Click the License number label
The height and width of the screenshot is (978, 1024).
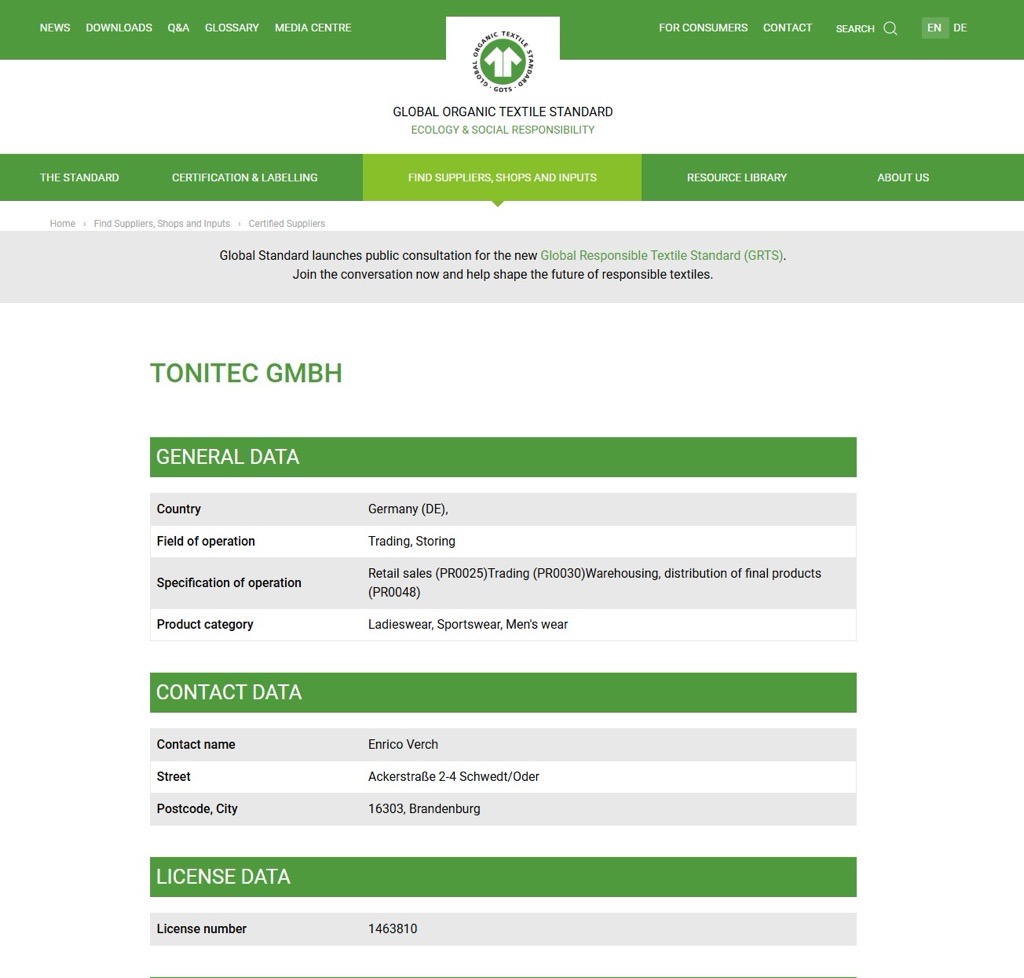click(x=201, y=928)
